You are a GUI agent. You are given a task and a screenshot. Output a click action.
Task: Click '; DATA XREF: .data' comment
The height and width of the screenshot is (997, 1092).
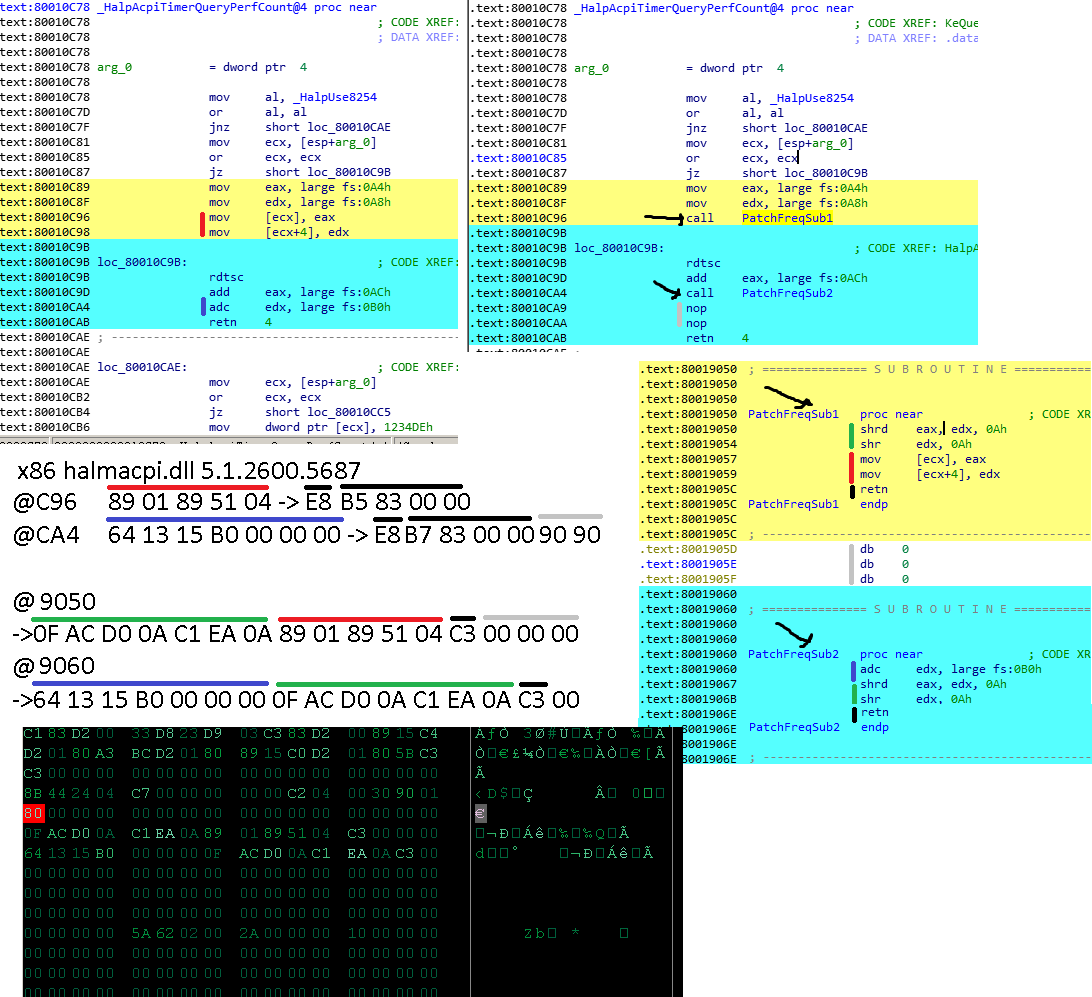pyautogui.click(x=916, y=38)
